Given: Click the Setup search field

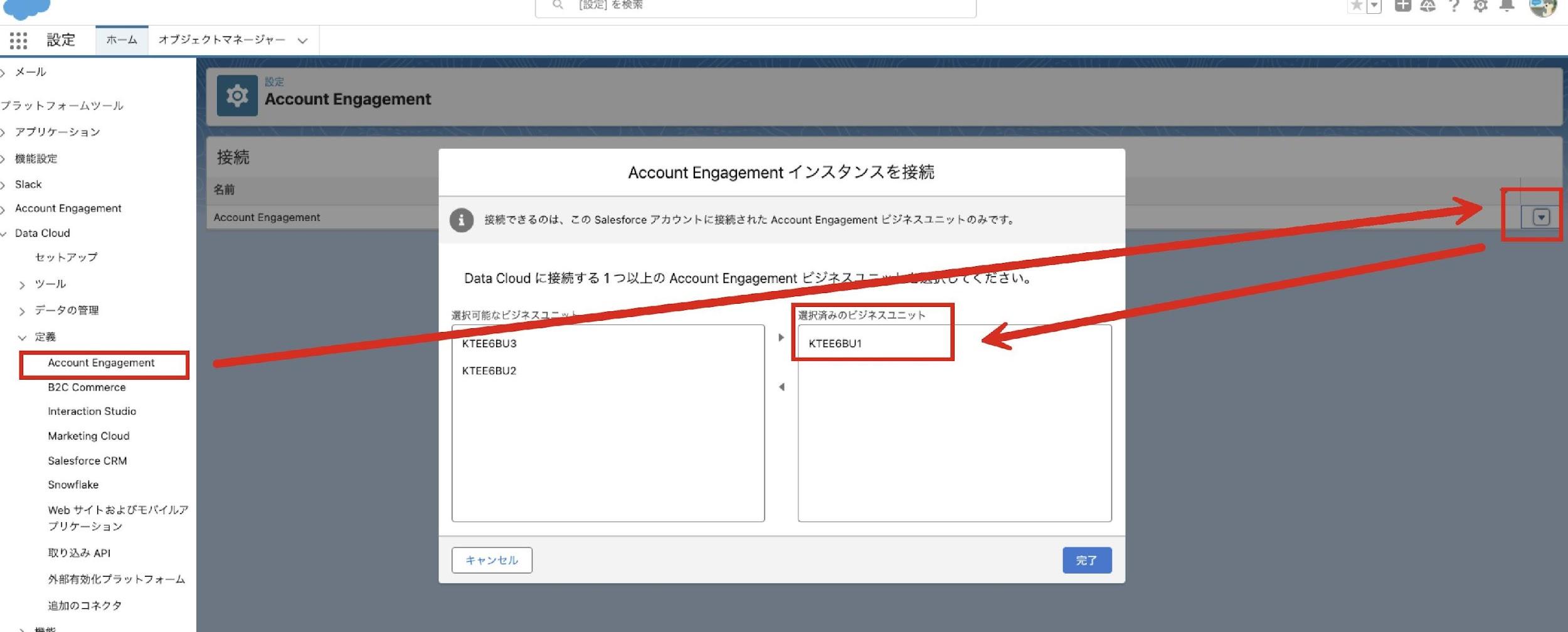Looking at the screenshot, I should pos(755,6).
